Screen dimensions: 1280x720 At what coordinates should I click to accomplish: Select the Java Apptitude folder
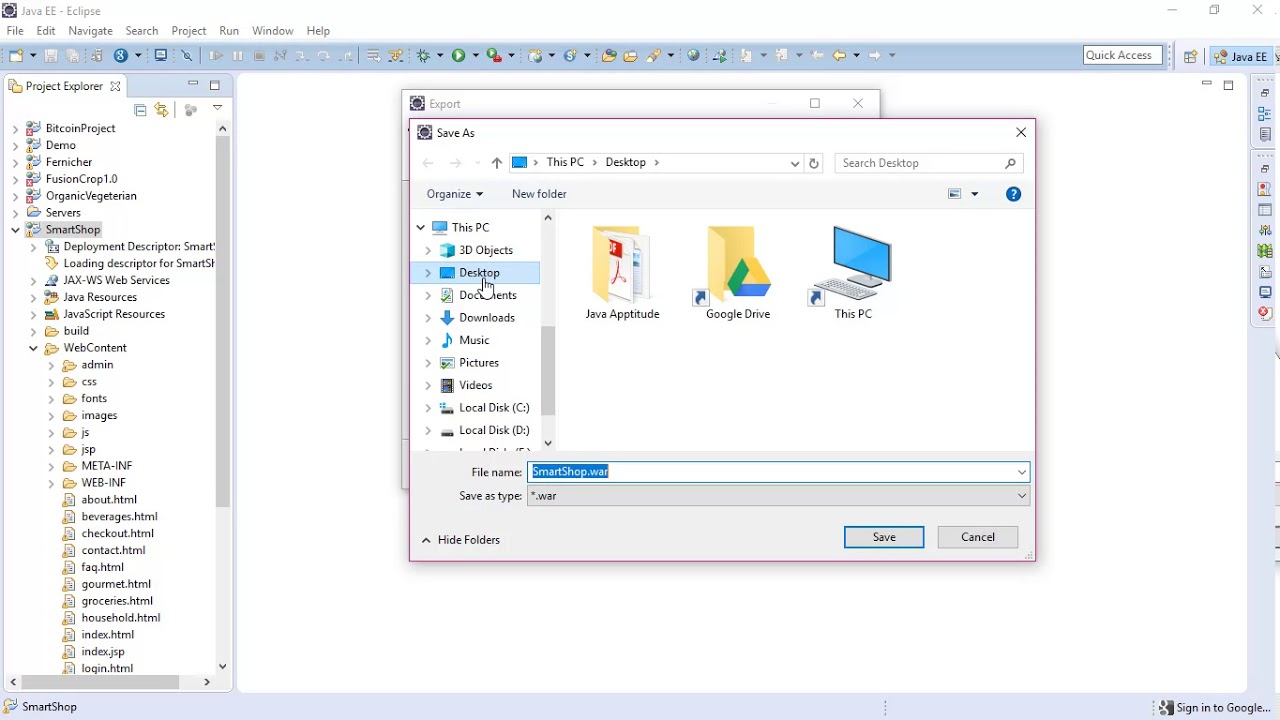click(x=622, y=273)
